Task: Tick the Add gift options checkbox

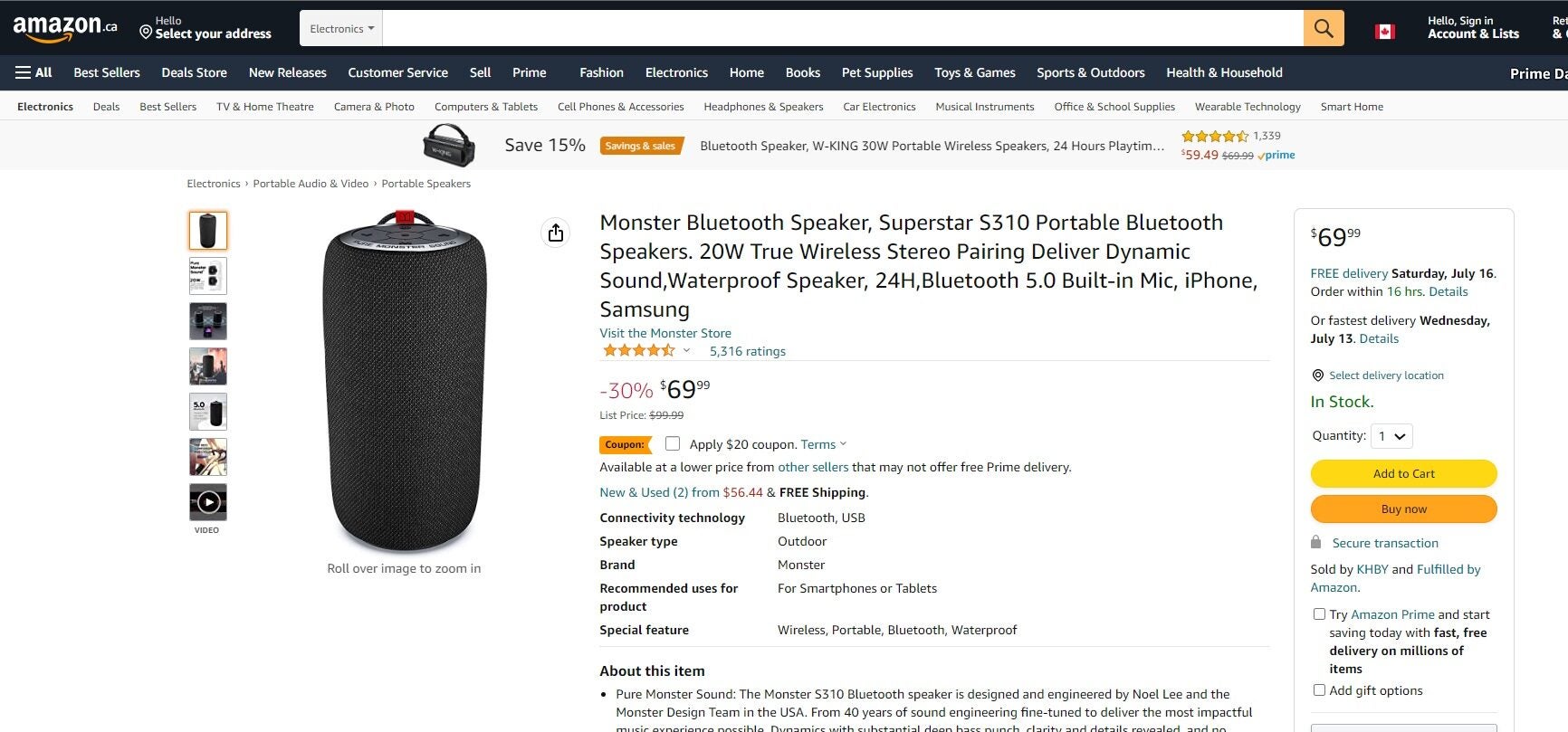Action: (x=1319, y=690)
